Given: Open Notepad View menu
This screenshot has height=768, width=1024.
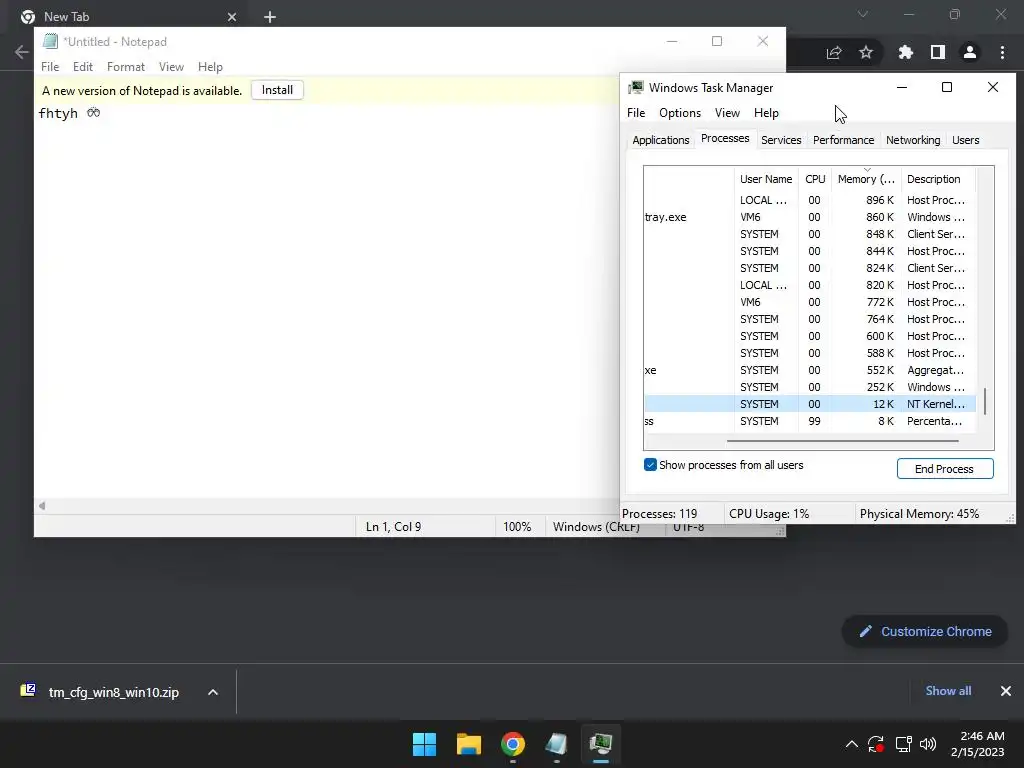Looking at the screenshot, I should (171, 67).
